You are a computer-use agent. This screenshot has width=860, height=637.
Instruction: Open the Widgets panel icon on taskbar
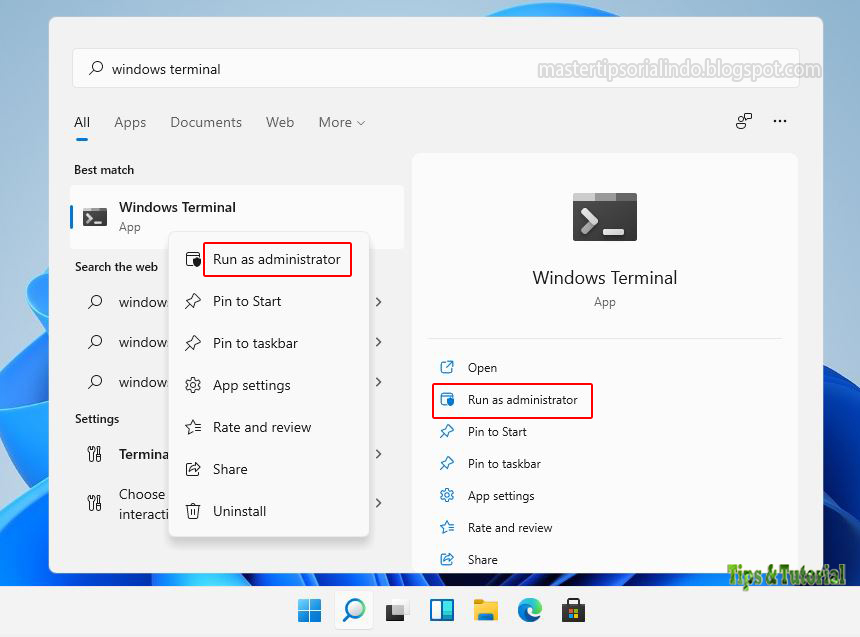coord(442,610)
